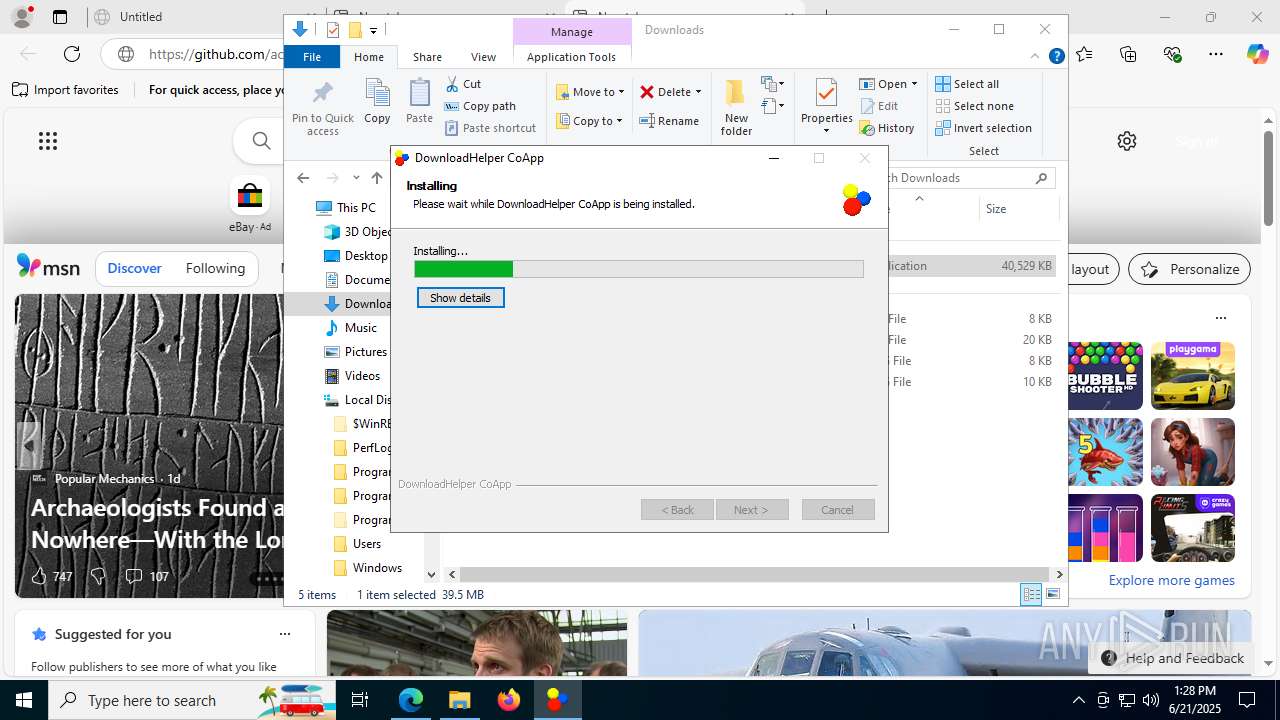
Task: Select MSN Following tab
Action: point(215,268)
